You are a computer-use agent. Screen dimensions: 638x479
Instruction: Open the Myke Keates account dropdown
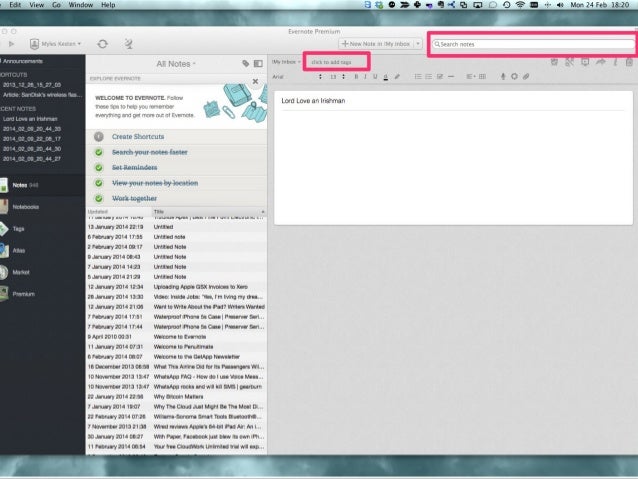click(56, 44)
